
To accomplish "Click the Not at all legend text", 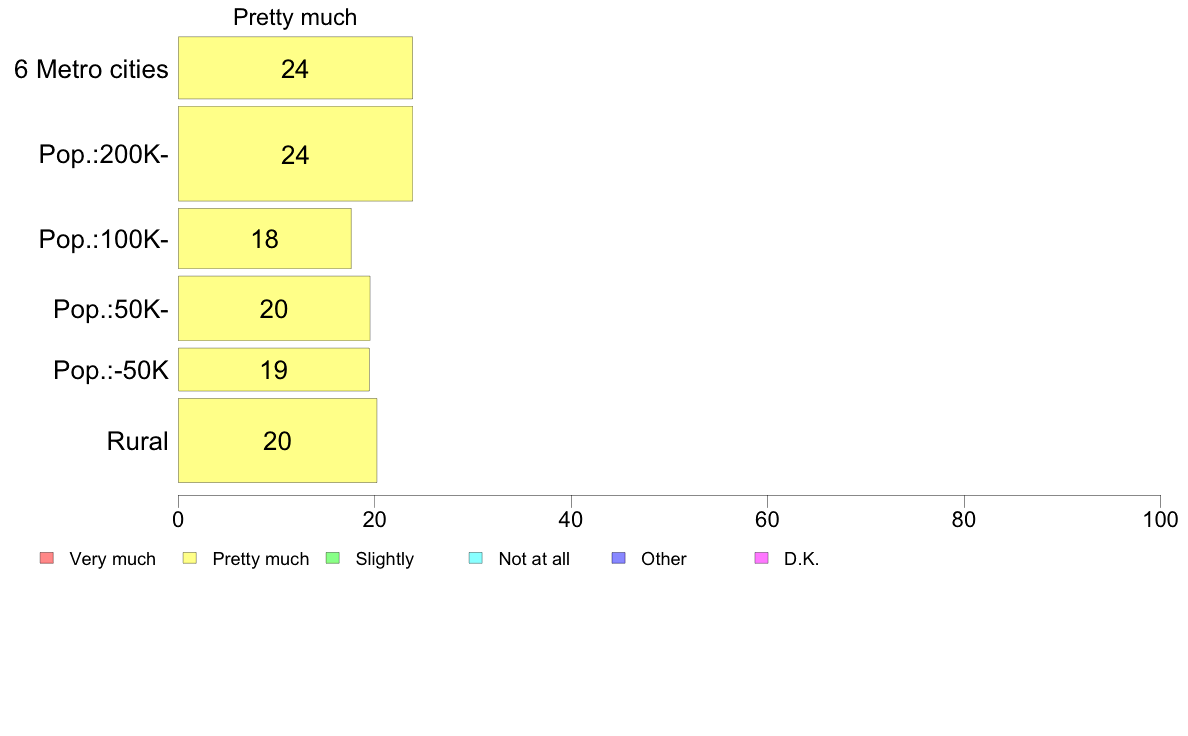I will 533,559.
